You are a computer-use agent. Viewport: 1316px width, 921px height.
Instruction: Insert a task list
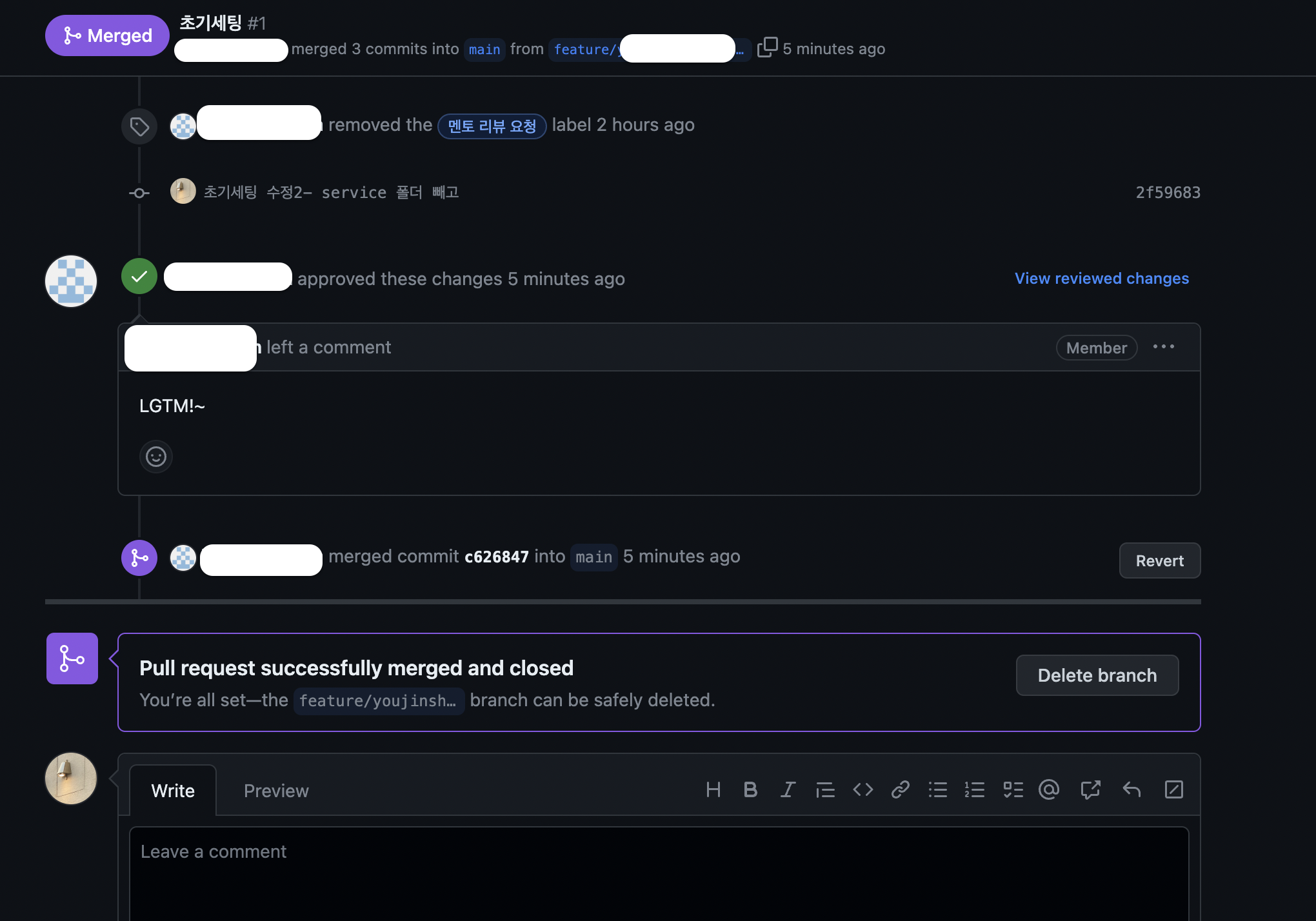point(1013,790)
